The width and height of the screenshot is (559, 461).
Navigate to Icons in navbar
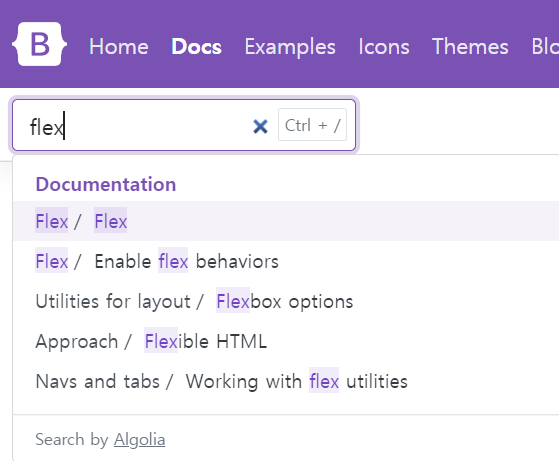384,47
